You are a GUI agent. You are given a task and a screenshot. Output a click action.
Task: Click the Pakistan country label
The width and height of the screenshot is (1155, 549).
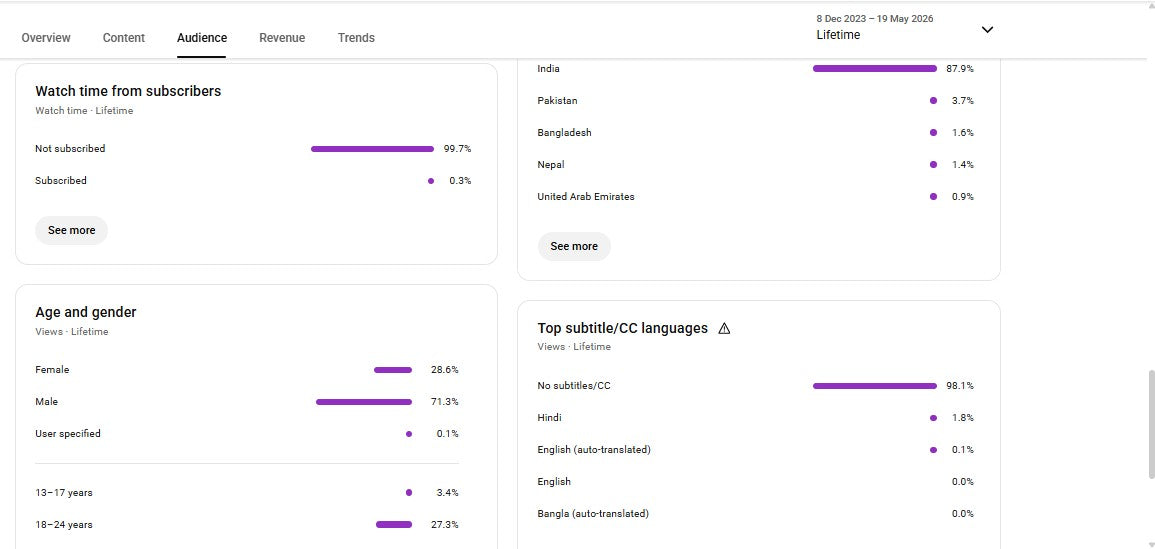point(557,100)
